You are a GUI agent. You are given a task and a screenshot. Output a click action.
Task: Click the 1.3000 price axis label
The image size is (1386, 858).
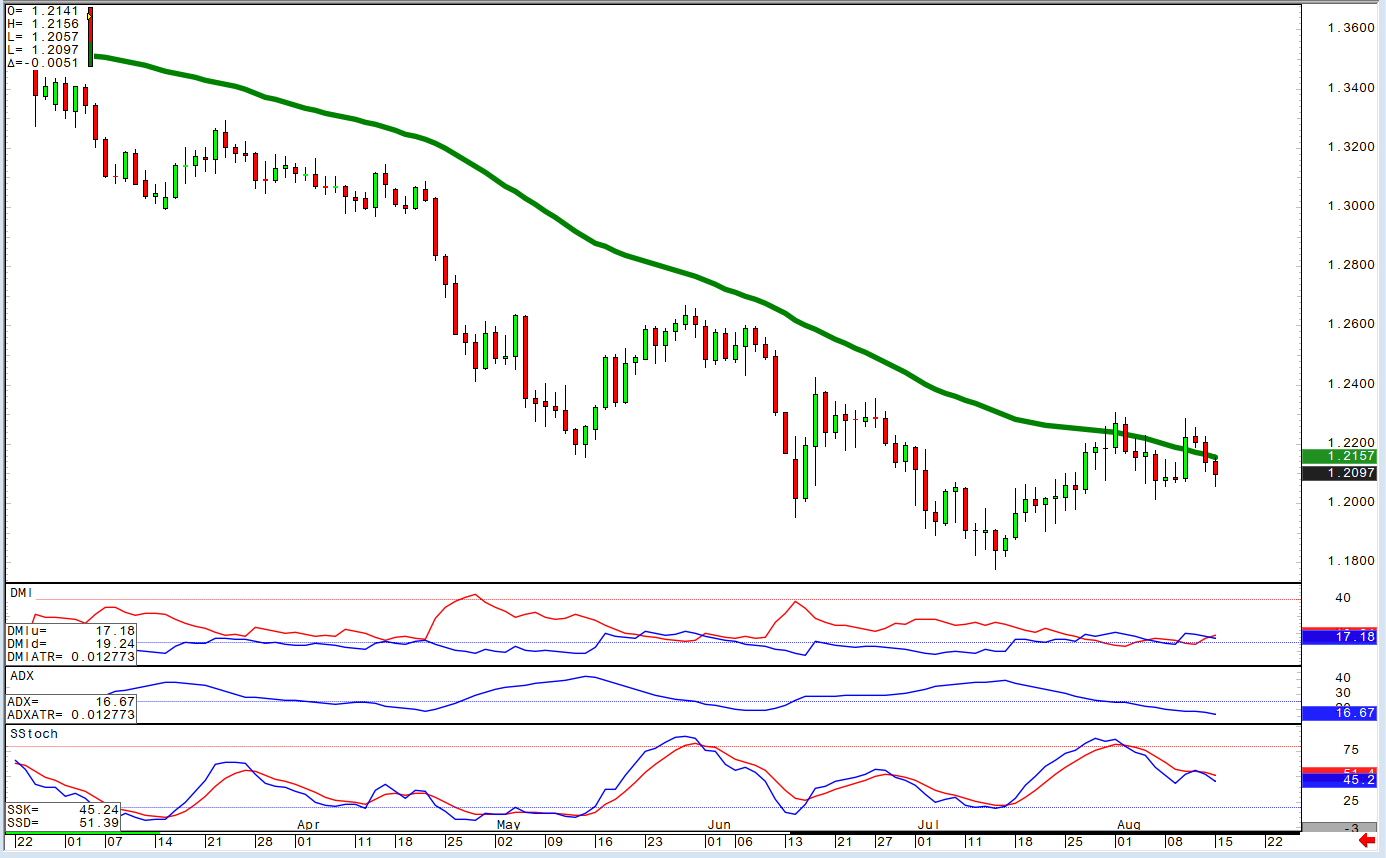tap(1350, 206)
